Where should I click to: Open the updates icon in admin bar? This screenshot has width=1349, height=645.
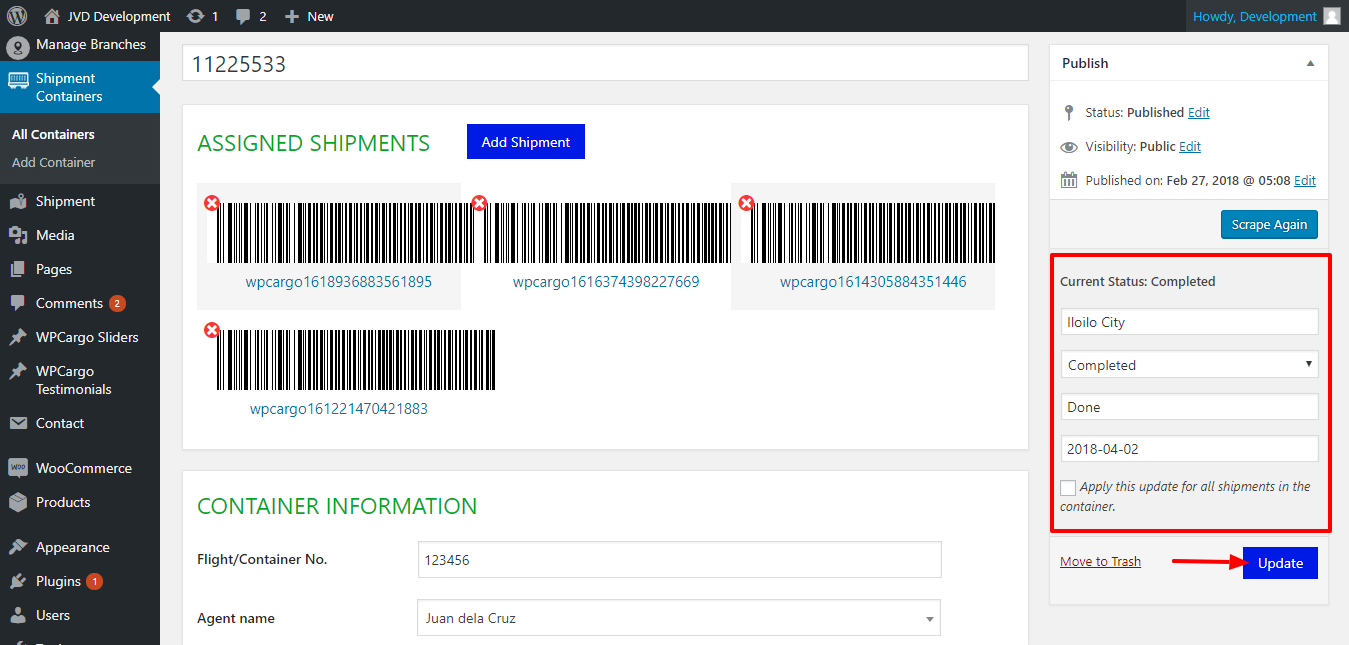pos(196,16)
